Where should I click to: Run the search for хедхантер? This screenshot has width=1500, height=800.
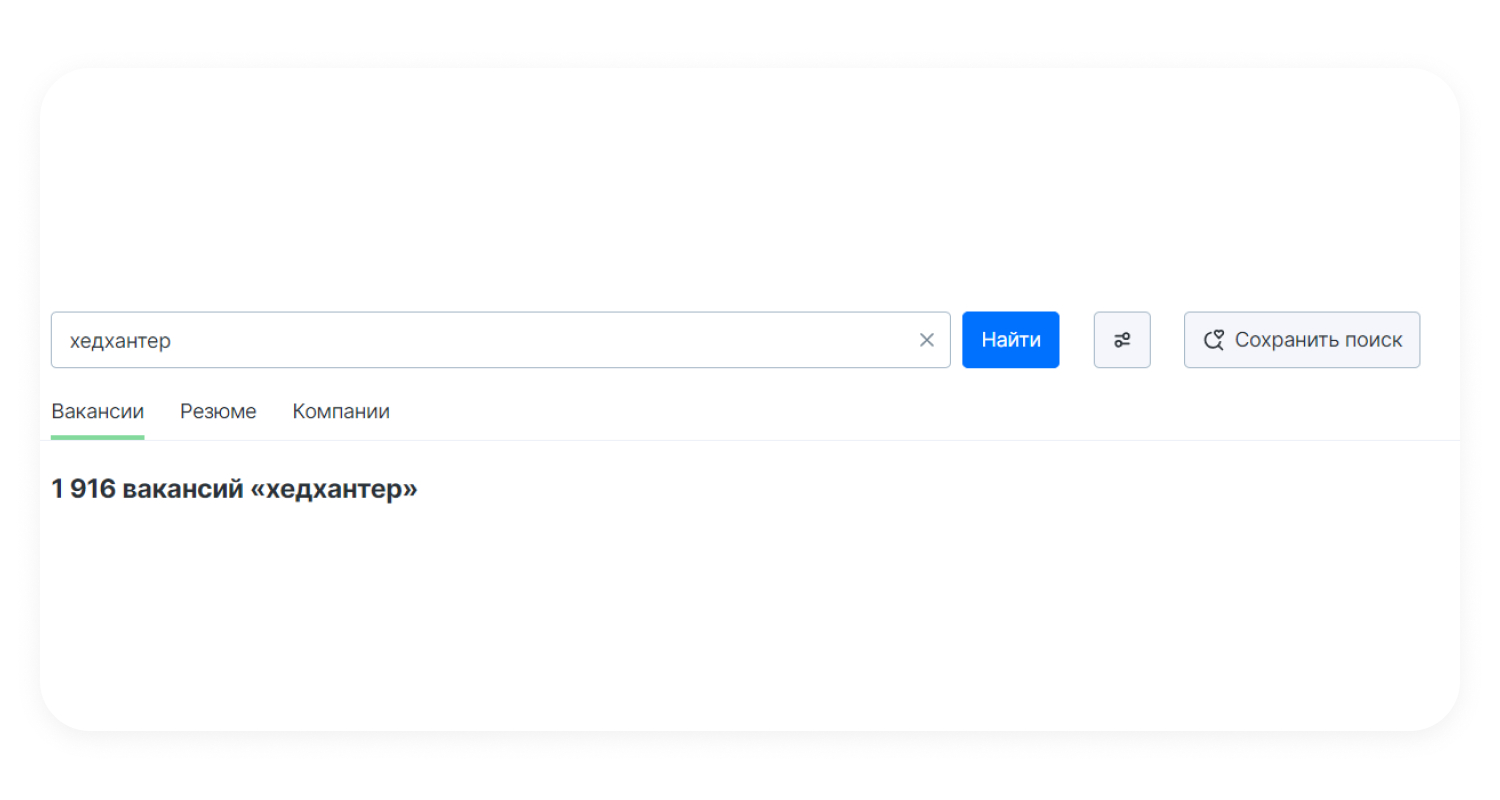[x=1010, y=340]
